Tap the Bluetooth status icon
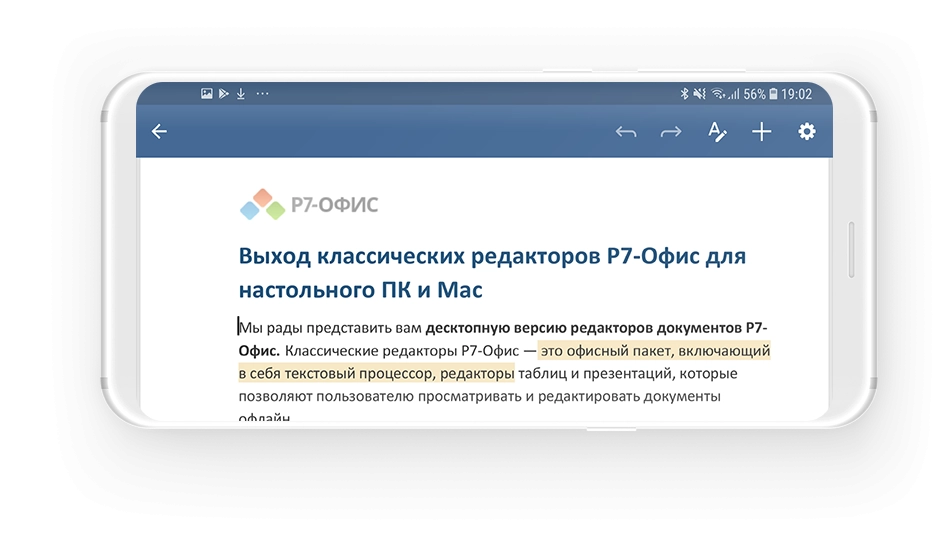The image size is (944, 552). (x=684, y=94)
